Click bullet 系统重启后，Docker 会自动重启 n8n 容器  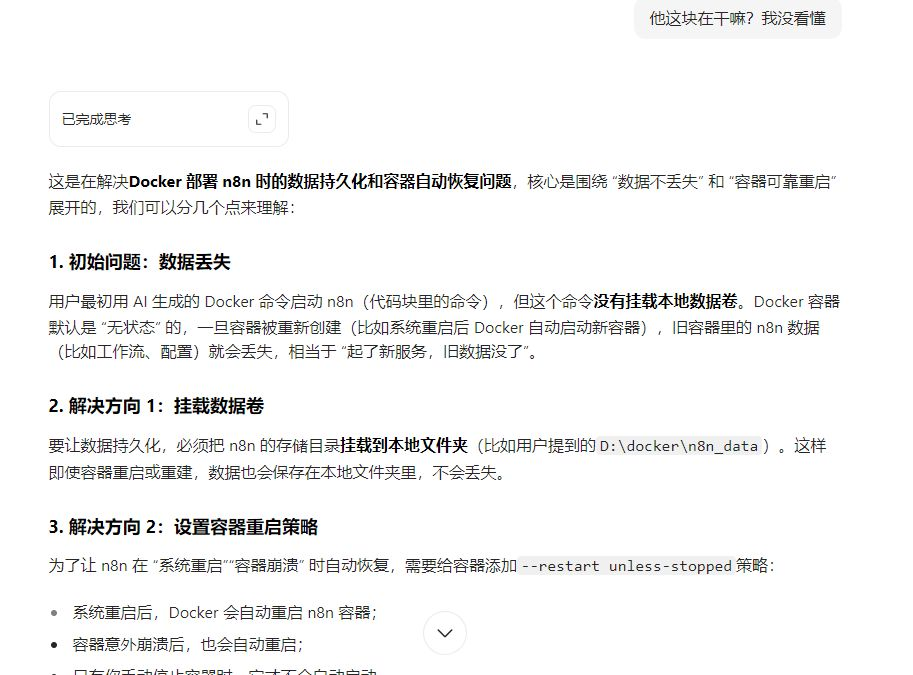coord(225,613)
